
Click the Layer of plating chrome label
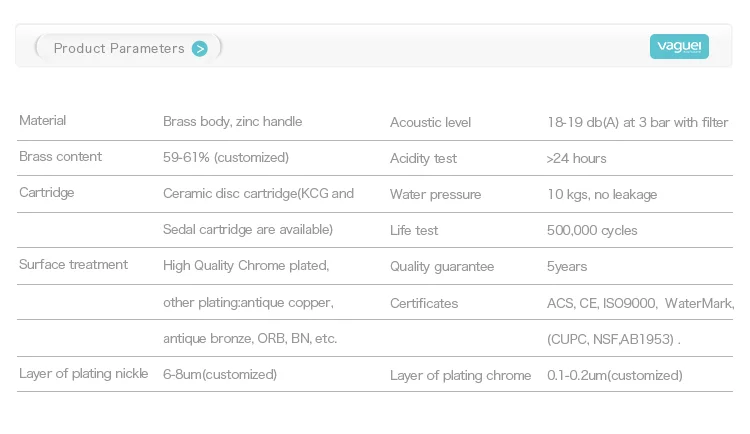coord(460,376)
